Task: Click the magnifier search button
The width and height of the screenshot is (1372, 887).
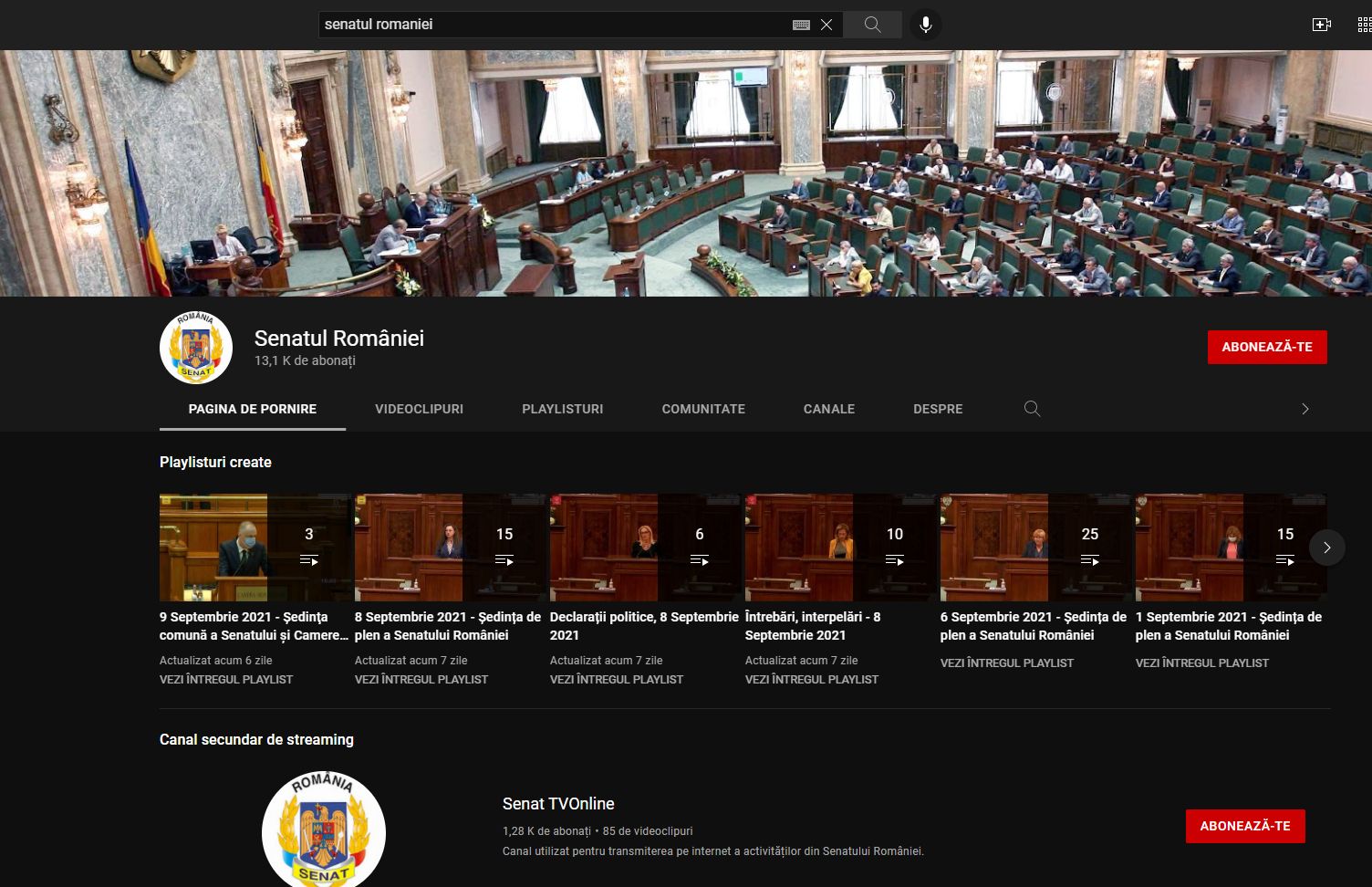Action: (872, 25)
